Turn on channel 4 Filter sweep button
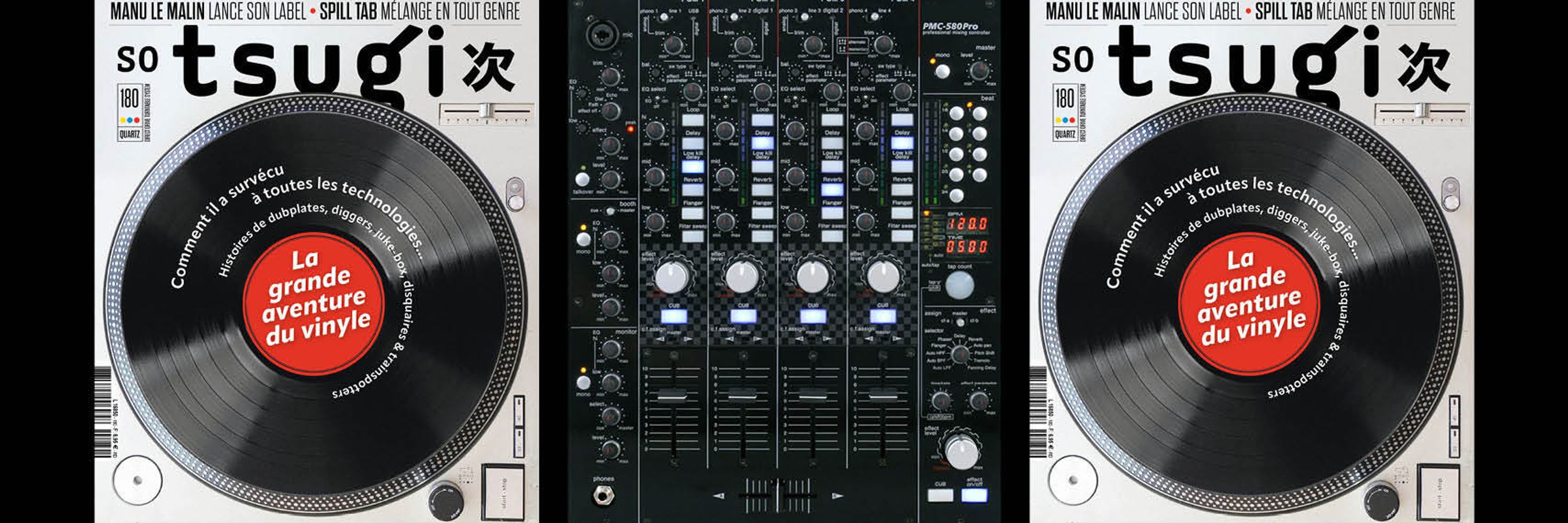The image size is (1568, 523). [902, 236]
